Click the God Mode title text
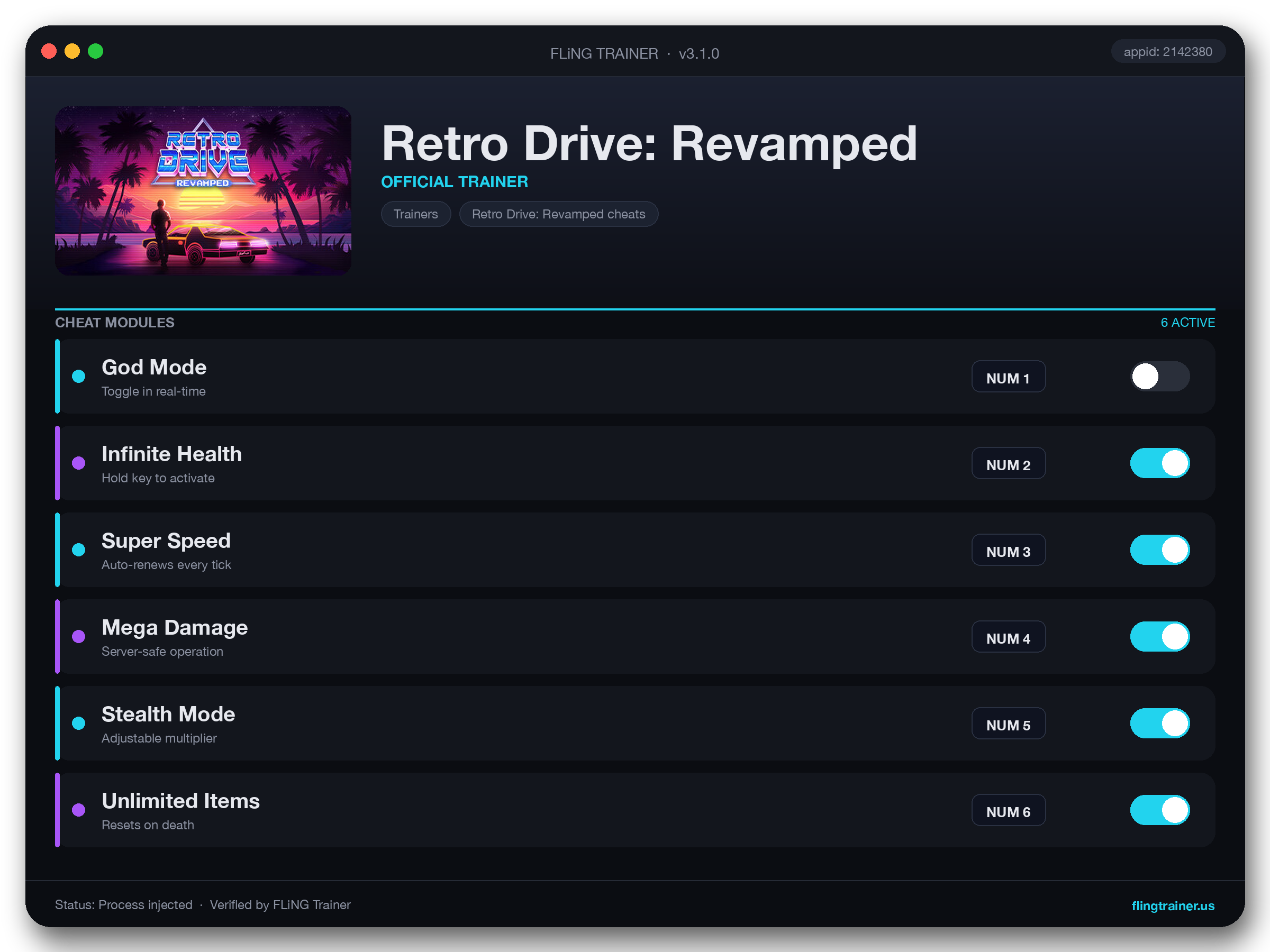Image resolution: width=1270 pixels, height=952 pixels. [154, 367]
